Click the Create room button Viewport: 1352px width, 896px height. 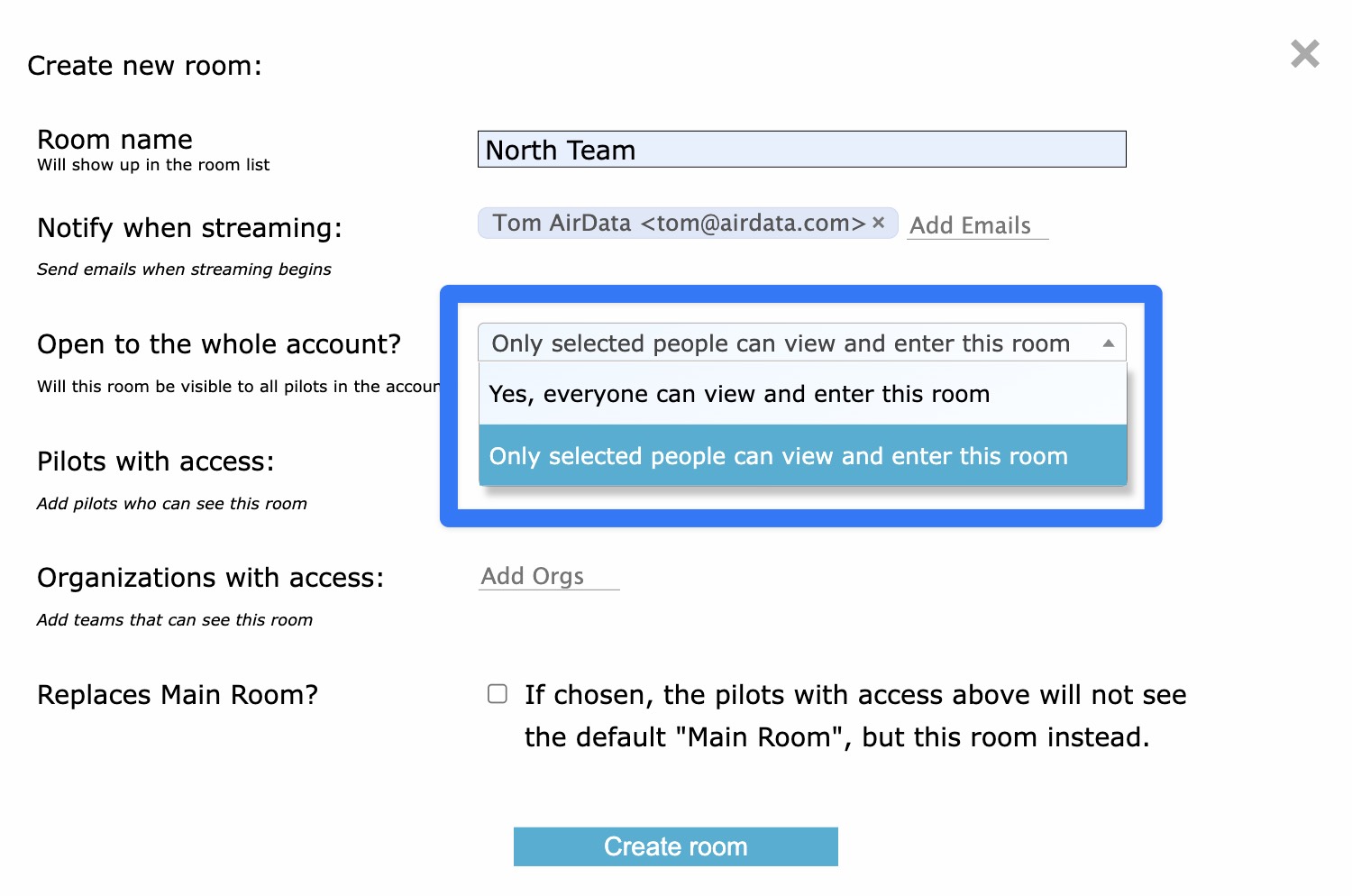676,846
